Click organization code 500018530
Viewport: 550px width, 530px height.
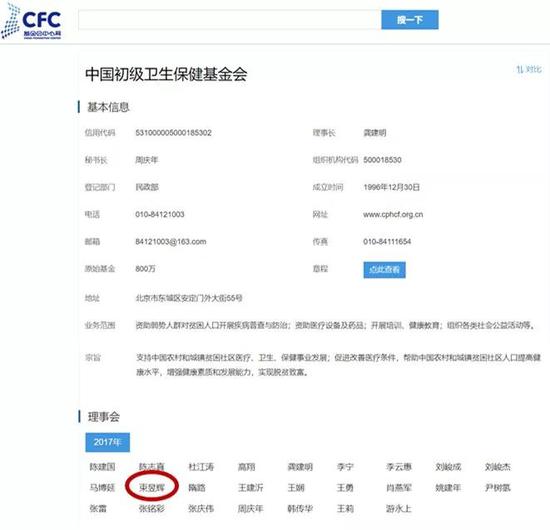point(382,160)
